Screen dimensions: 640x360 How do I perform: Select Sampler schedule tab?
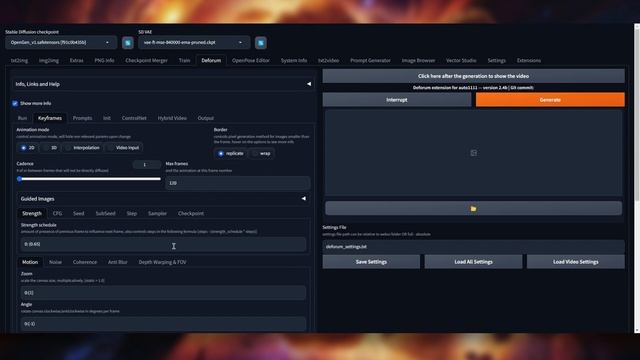click(157, 213)
